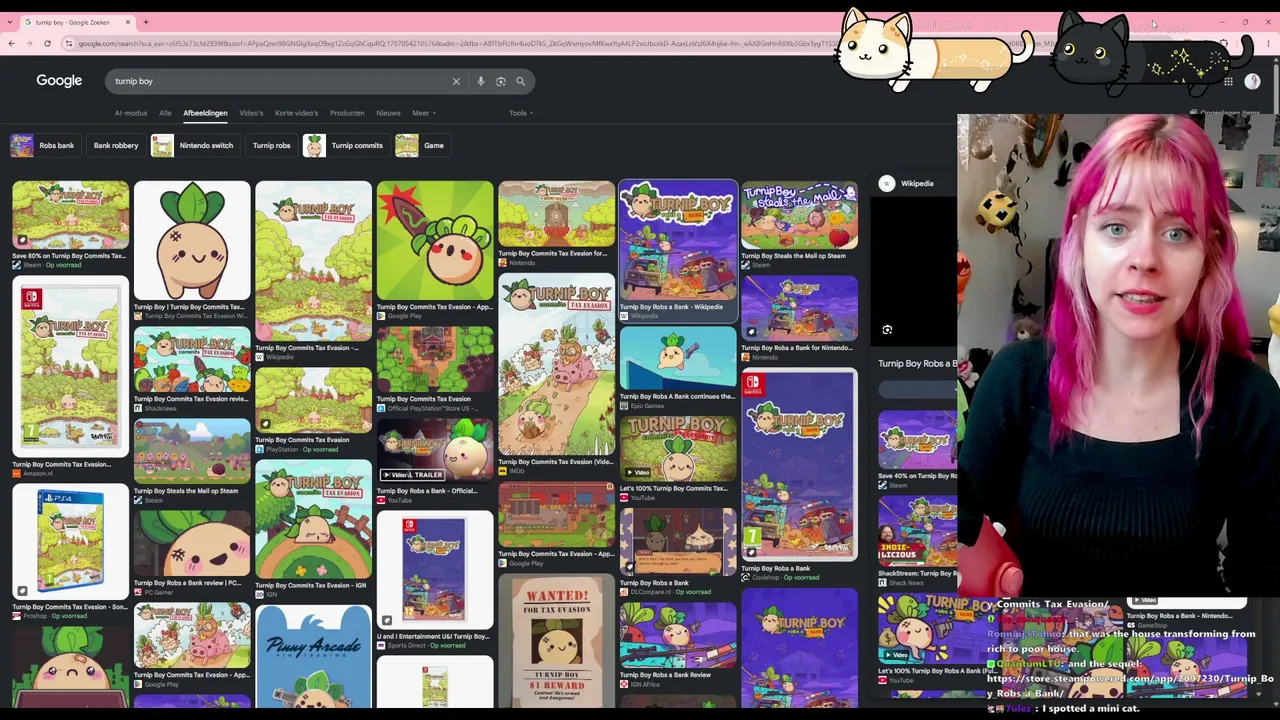Open the YouTube official trailer image
Image resolution: width=1280 pixels, height=720 pixels.
point(435,452)
